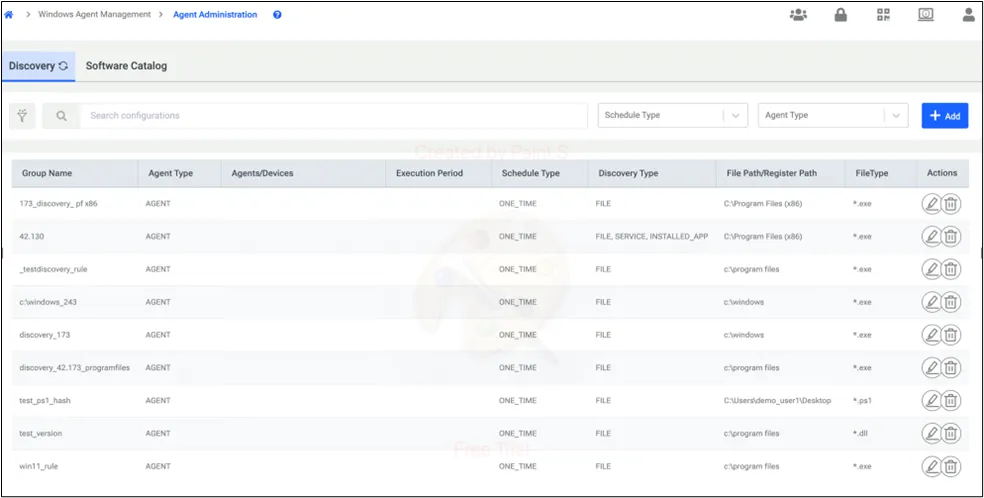Click the monitor icon in header
Image resolution: width=984 pixels, height=498 pixels.
pos(926,14)
